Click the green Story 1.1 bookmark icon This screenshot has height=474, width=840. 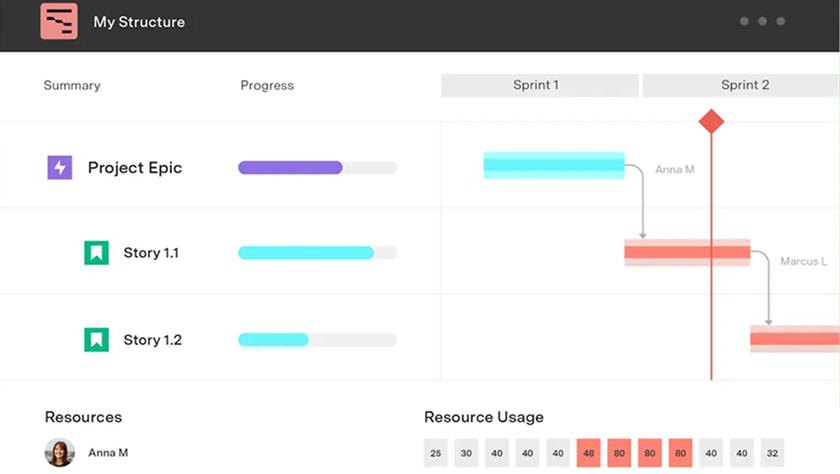96,253
